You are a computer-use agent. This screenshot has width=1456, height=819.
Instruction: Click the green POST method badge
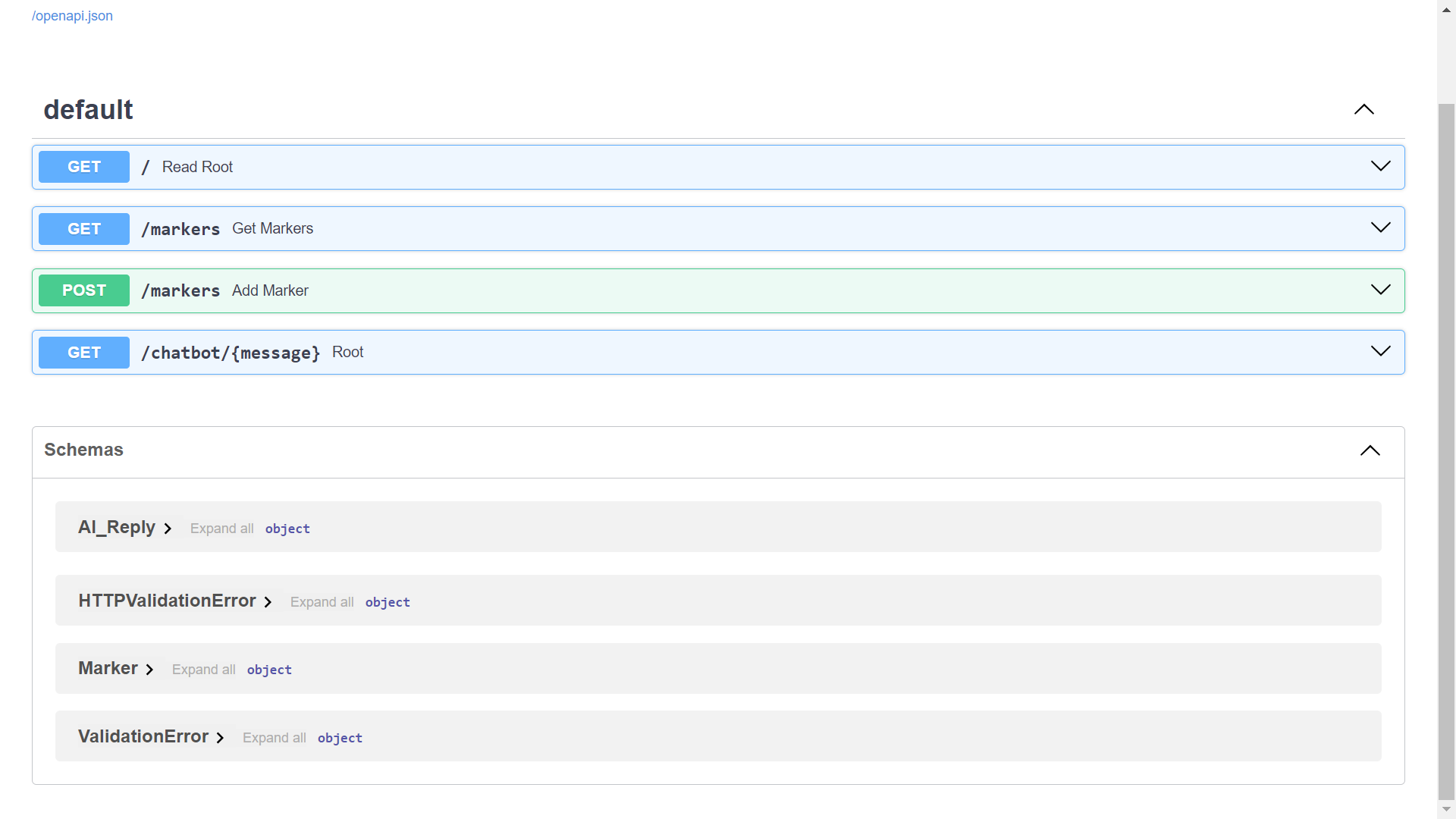tap(84, 290)
